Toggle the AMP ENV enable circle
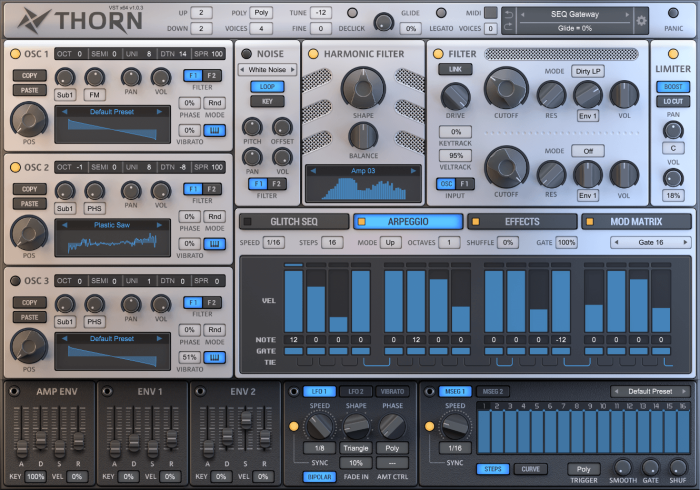 [x=14, y=391]
